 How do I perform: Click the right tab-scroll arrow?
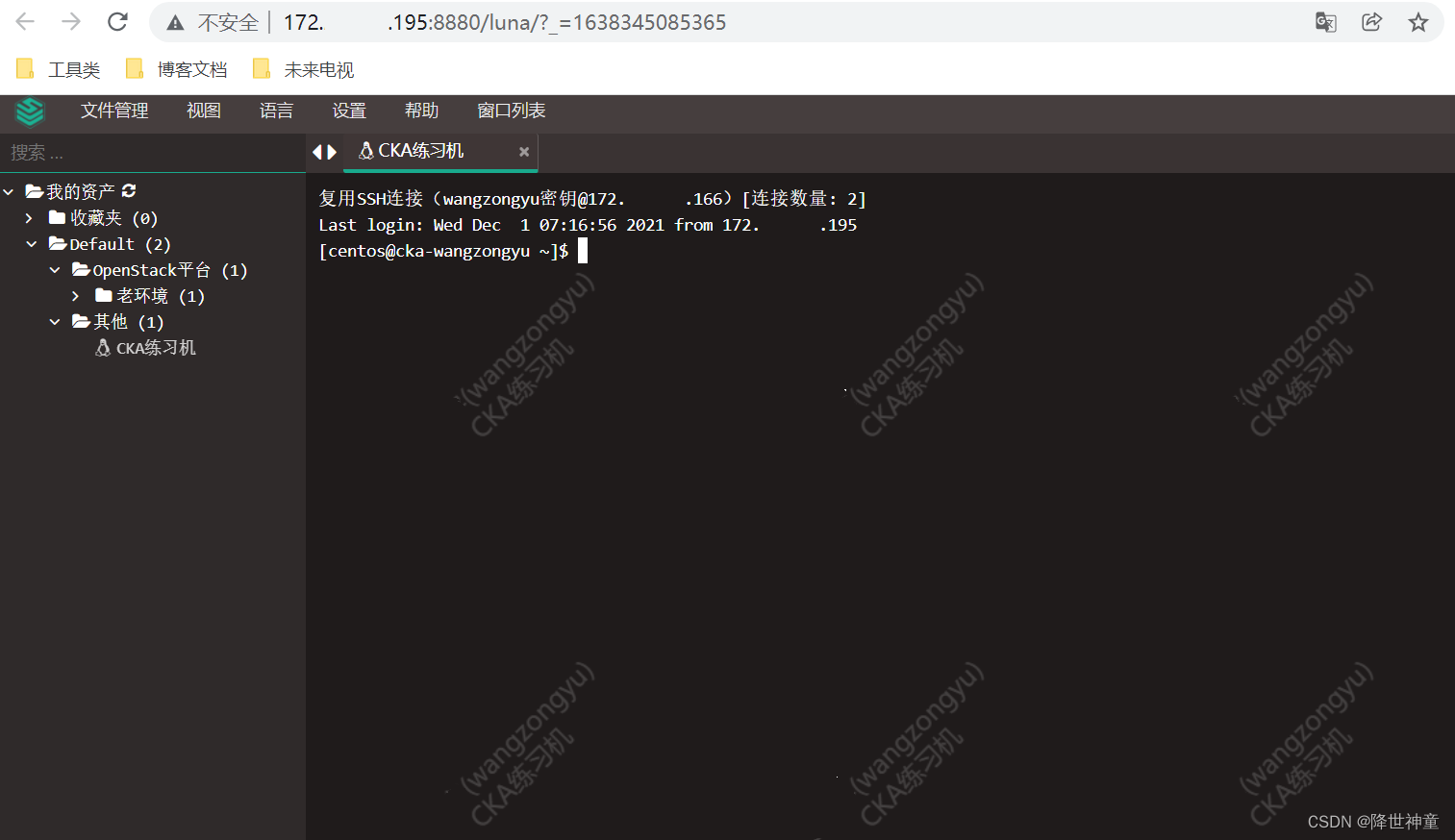point(332,151)
